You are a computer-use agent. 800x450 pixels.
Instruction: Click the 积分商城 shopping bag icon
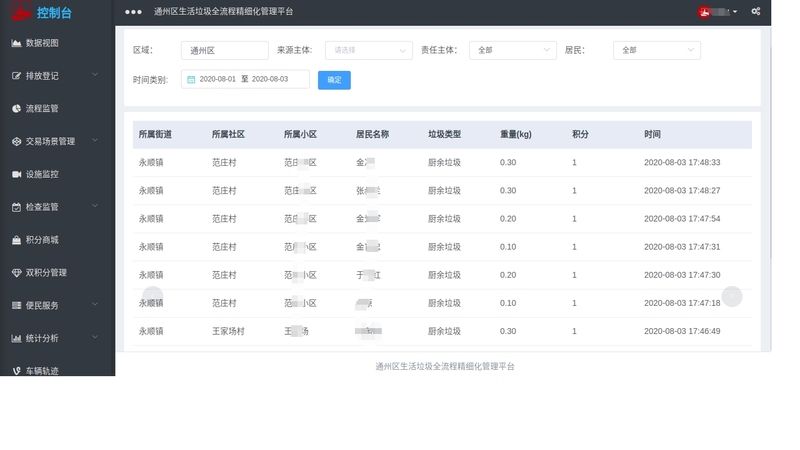[16, 240]
